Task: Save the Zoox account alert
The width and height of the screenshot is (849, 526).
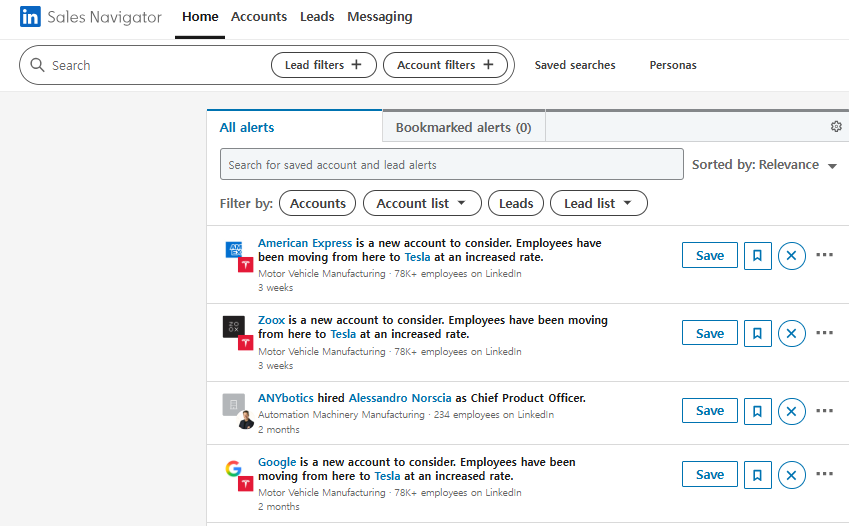Action: point(709,333)
